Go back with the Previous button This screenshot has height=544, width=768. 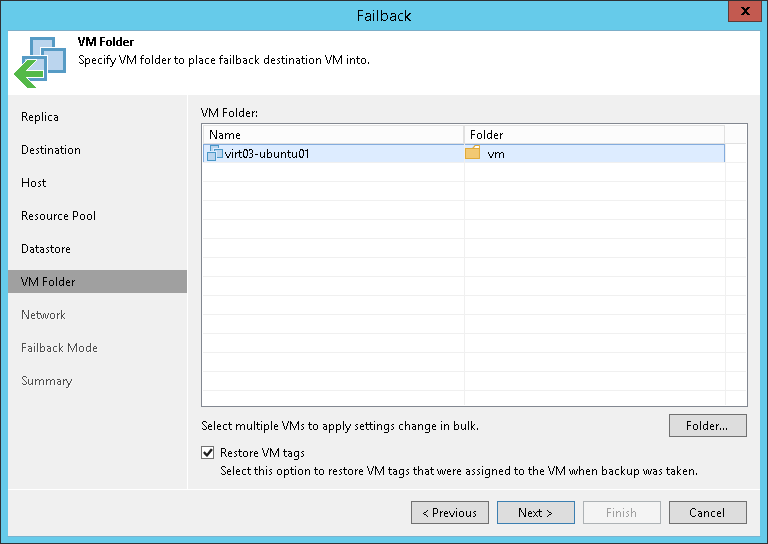(449, 512)
